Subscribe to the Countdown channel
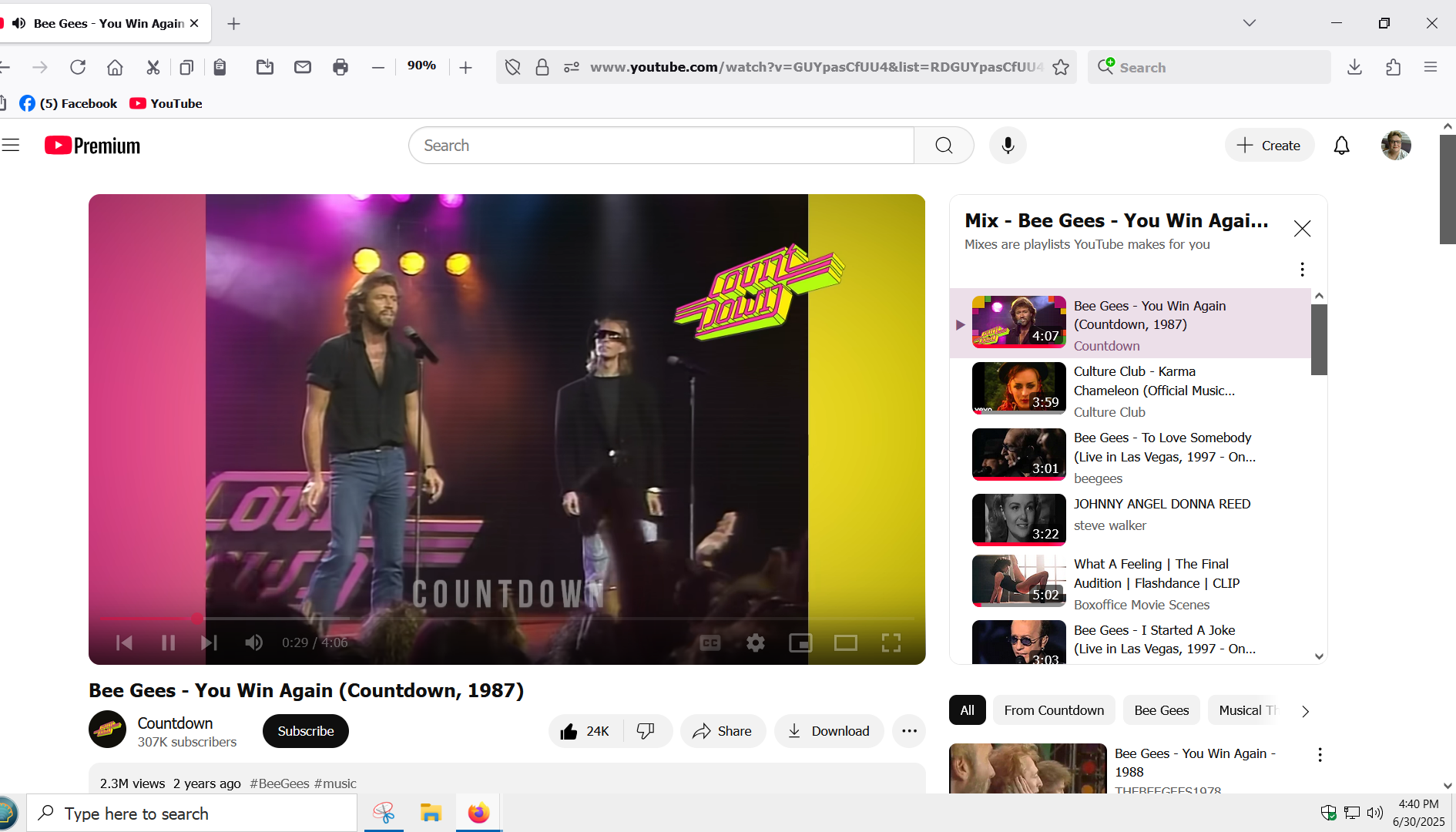The height and width of the screenshot is (832, 1456). (x=306, y=731)
